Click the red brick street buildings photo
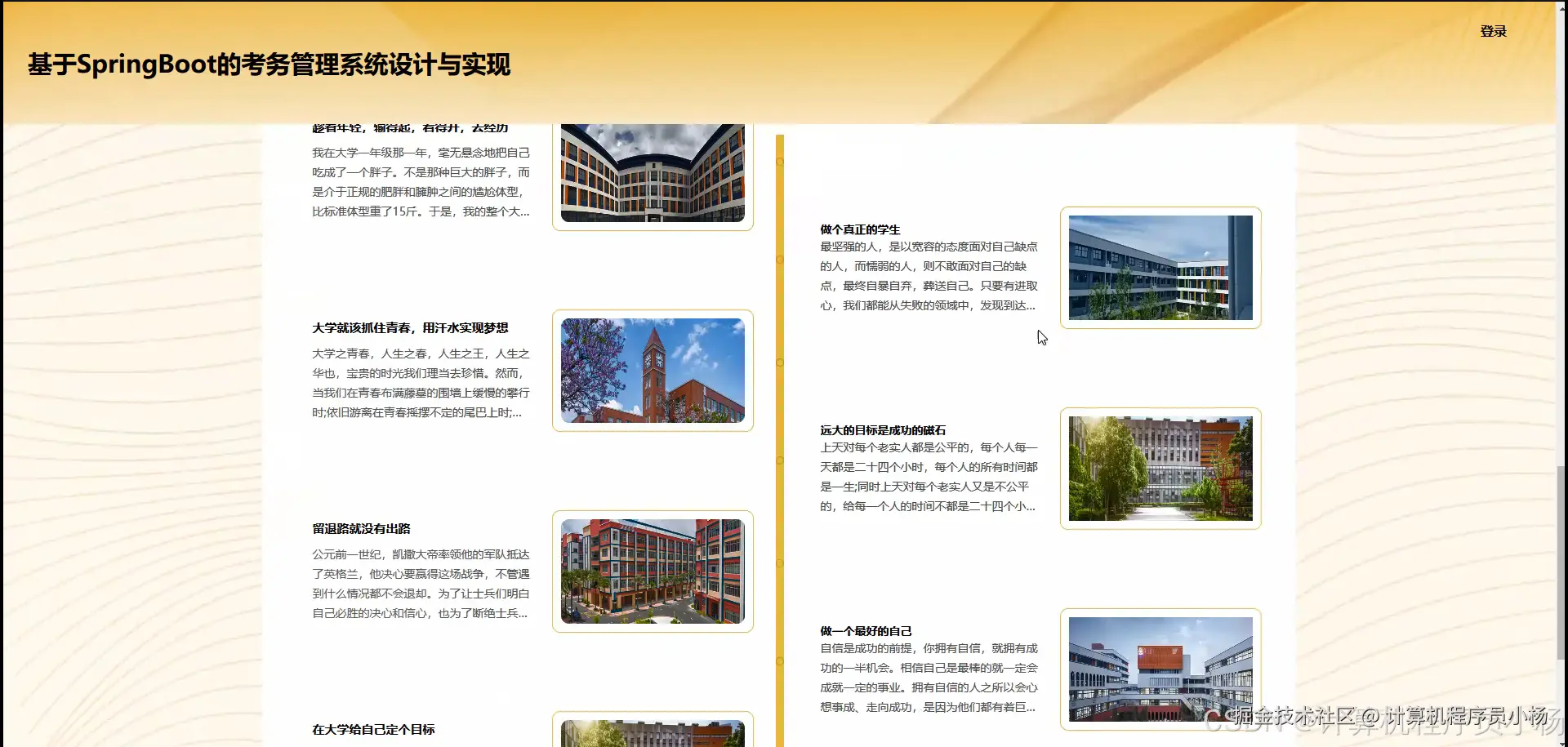This screenshot has width=1568, height=747. point(653,571)
